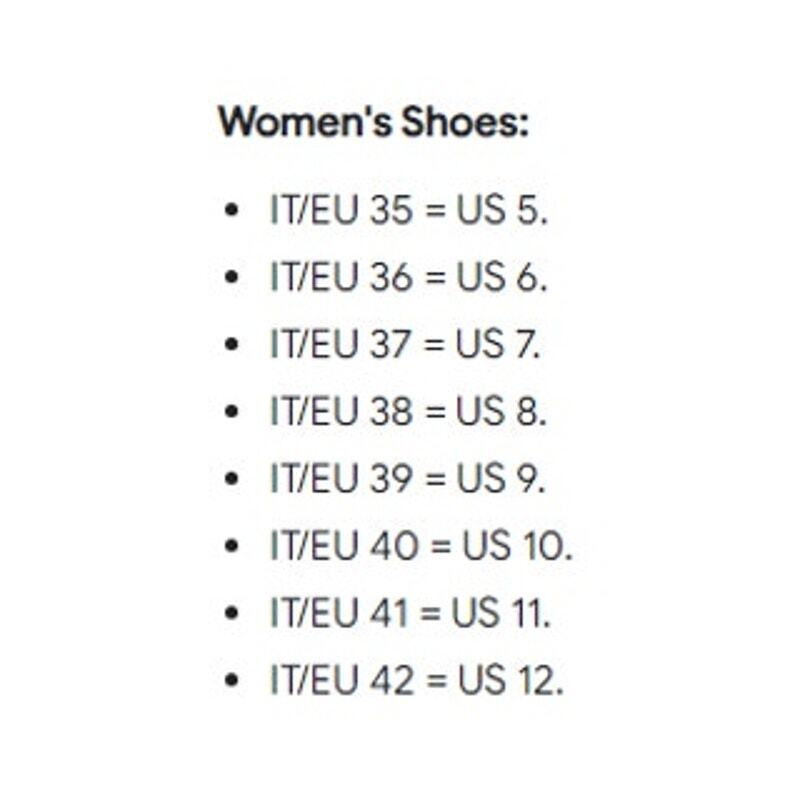Select the IT/EU 39 = US 9 line
The height and width of the screenshot is (800, 800).
point(408,478)
